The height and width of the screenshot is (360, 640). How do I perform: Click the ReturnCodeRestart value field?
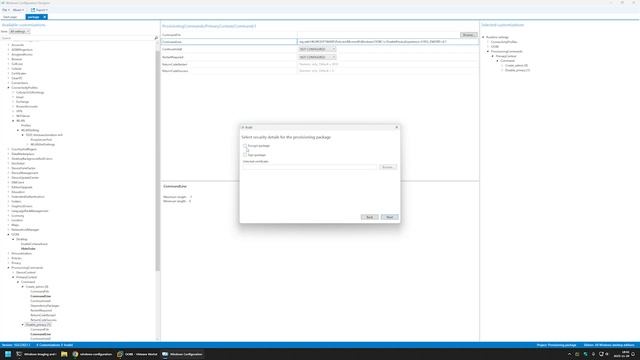click(x=388, y=64)
